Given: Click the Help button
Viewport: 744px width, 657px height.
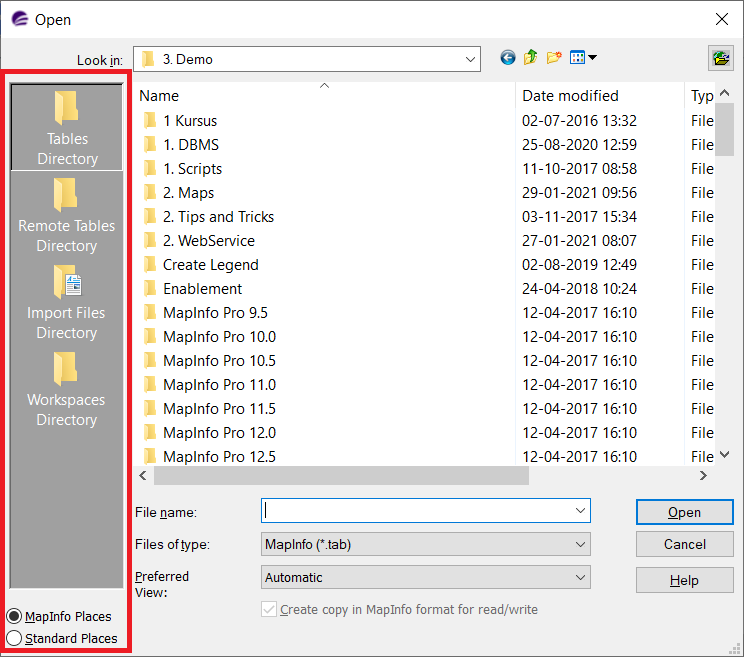Looking at the screenshot, I should coord(684,580).
